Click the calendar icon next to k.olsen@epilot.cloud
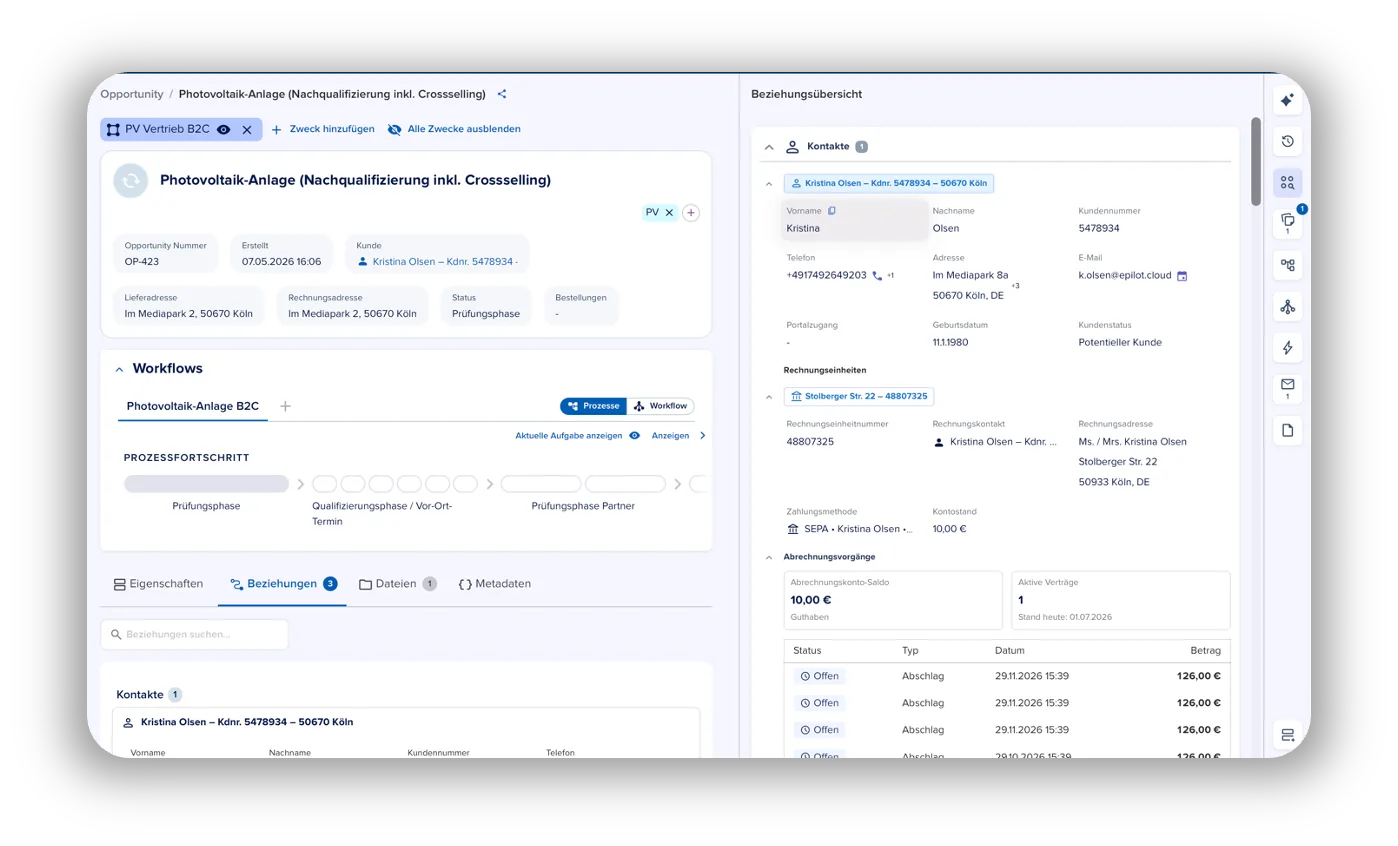 point(1182,275)
